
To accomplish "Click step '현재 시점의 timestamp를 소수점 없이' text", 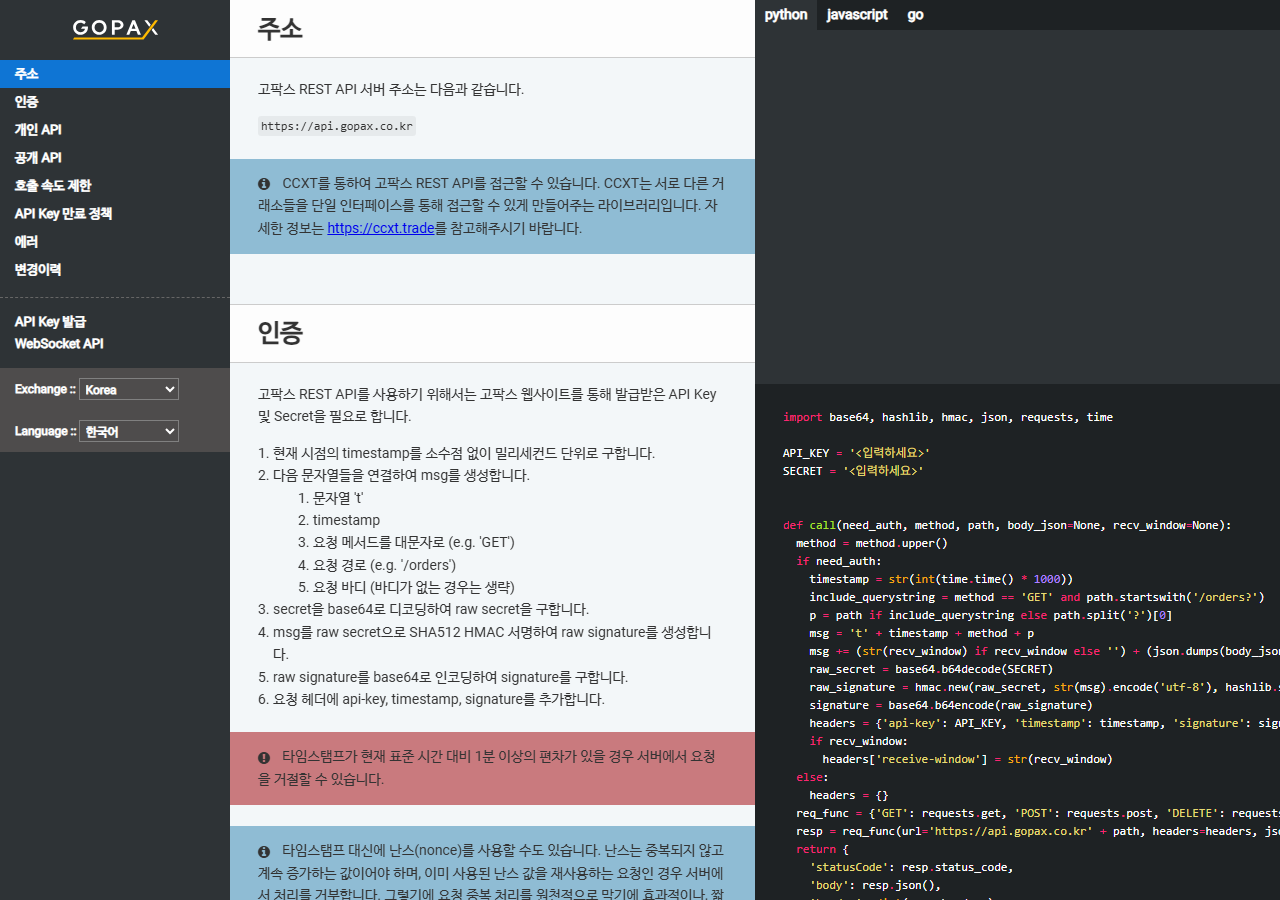I will (464, 453).
